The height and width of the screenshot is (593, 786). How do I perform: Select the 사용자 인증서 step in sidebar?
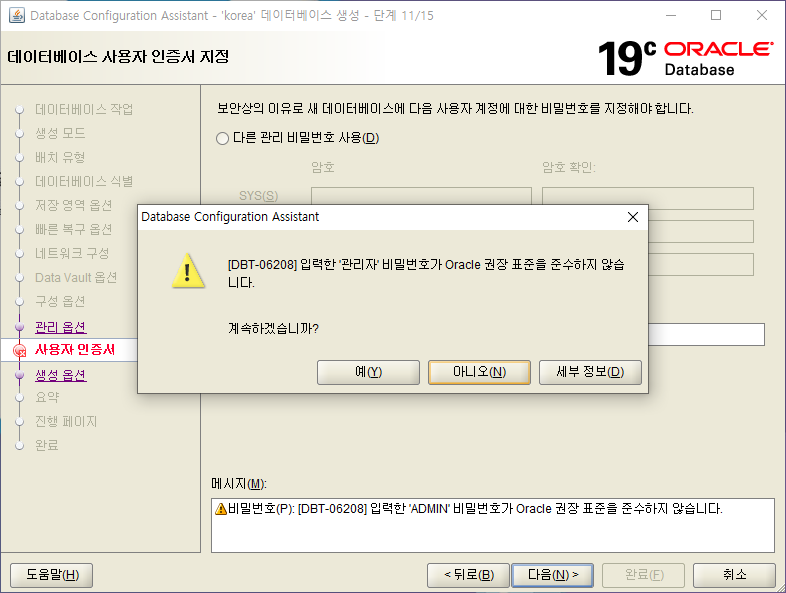[75, 349]
